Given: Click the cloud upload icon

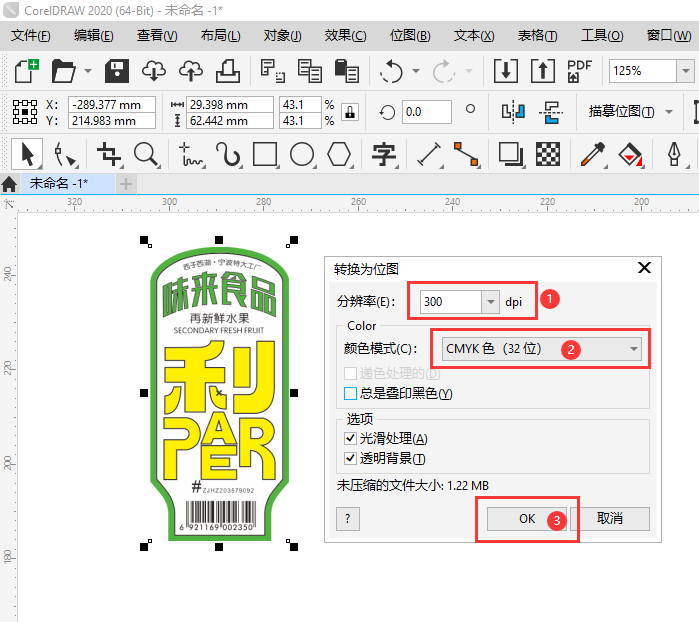Looking at the screenshot, I should click(191, 71).
